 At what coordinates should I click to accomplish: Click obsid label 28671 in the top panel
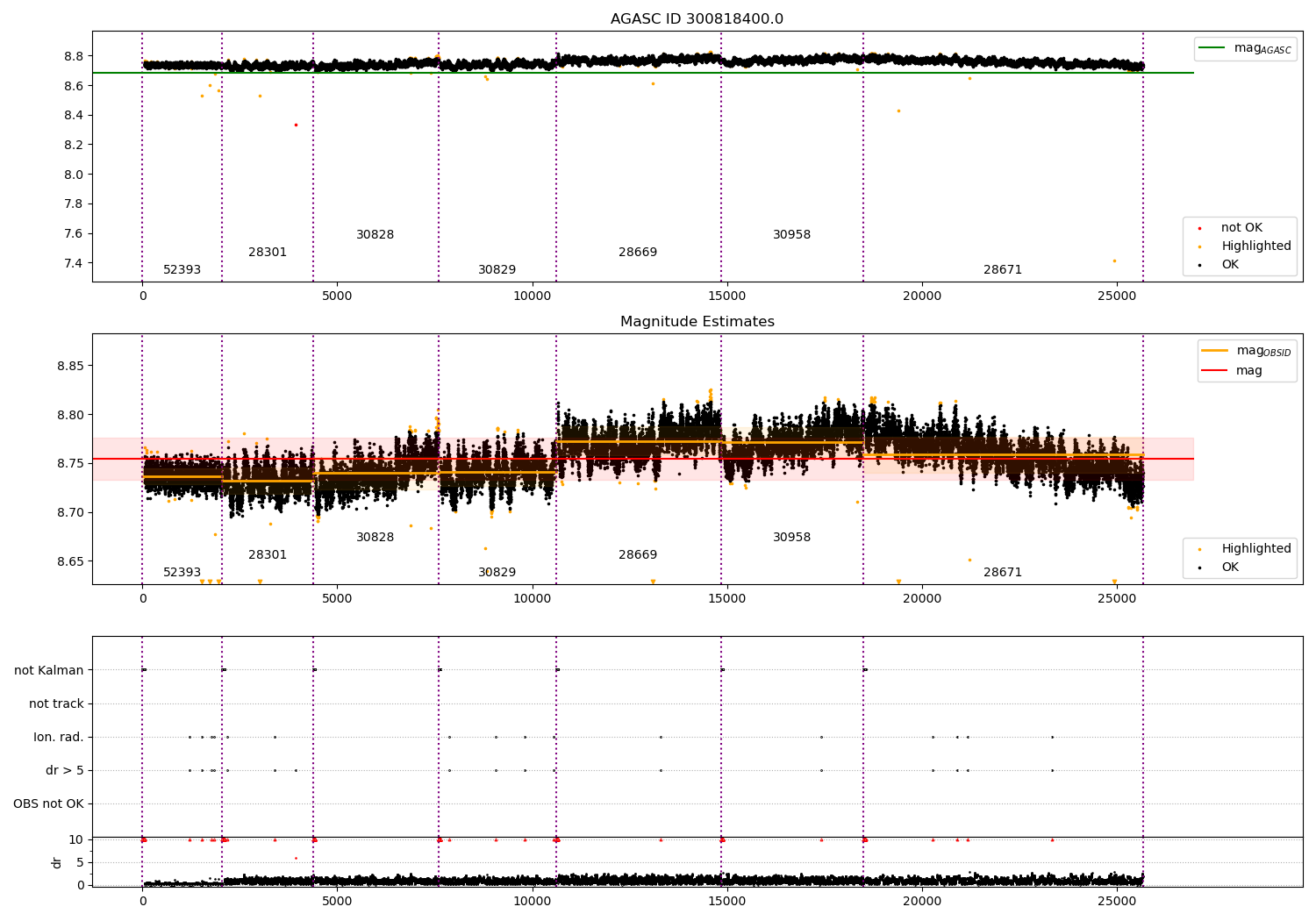(1003, 270)
